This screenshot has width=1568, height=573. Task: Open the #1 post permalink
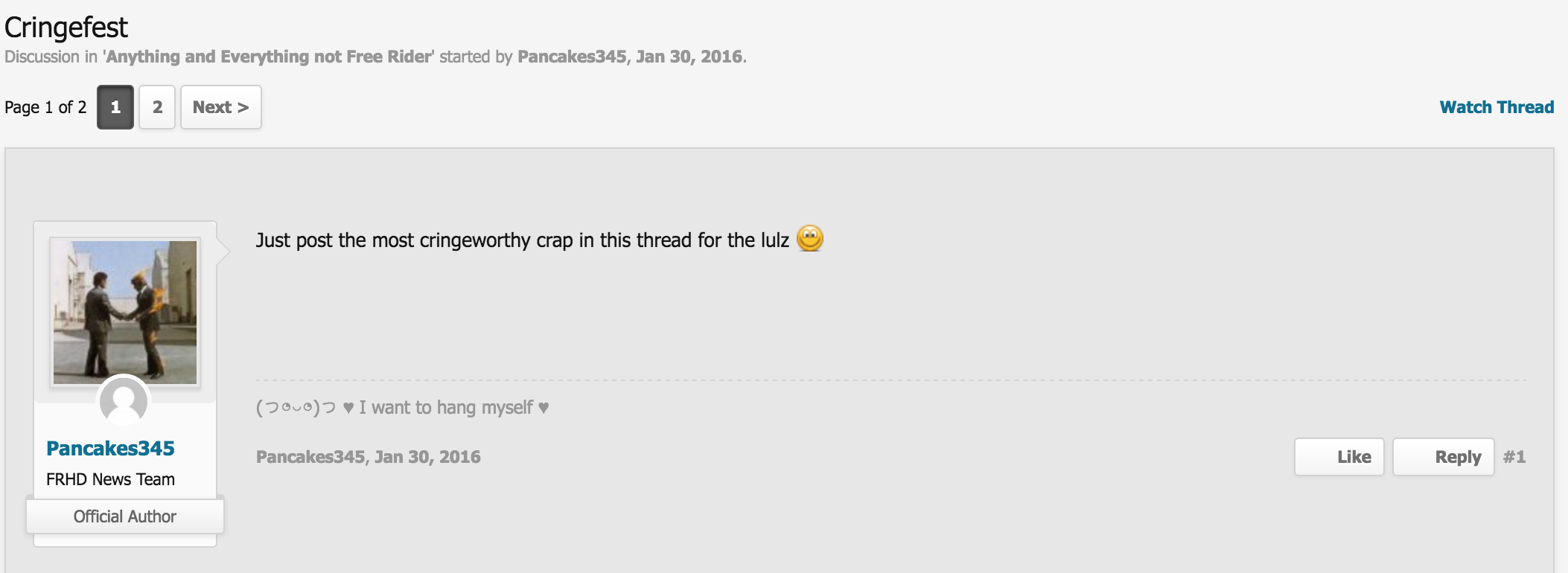[1514, 457]
